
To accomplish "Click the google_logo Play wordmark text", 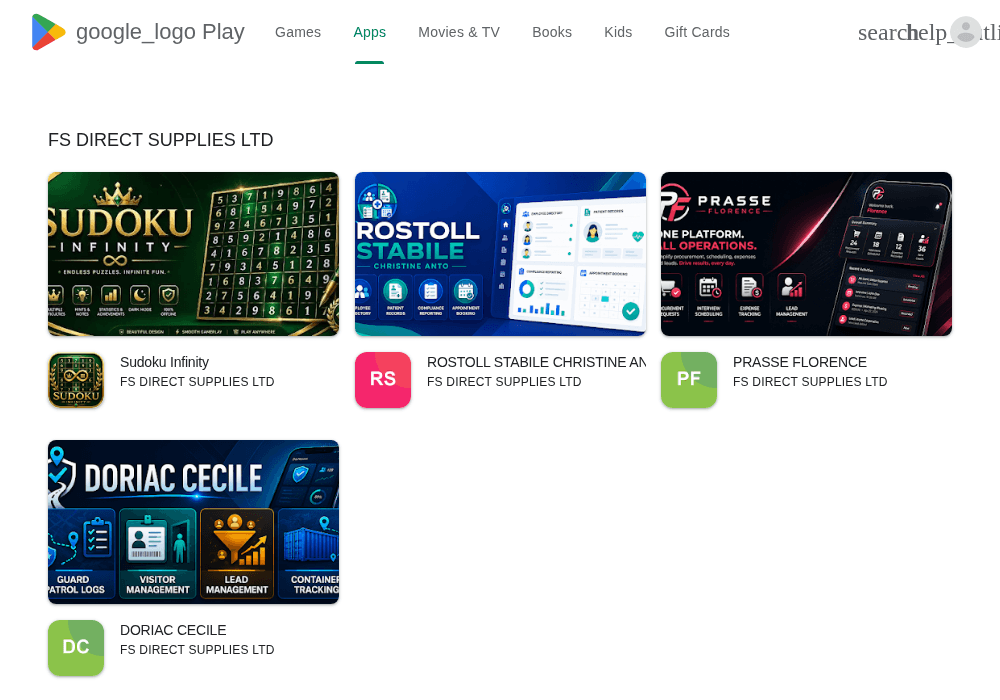I will tap(160, 32).
